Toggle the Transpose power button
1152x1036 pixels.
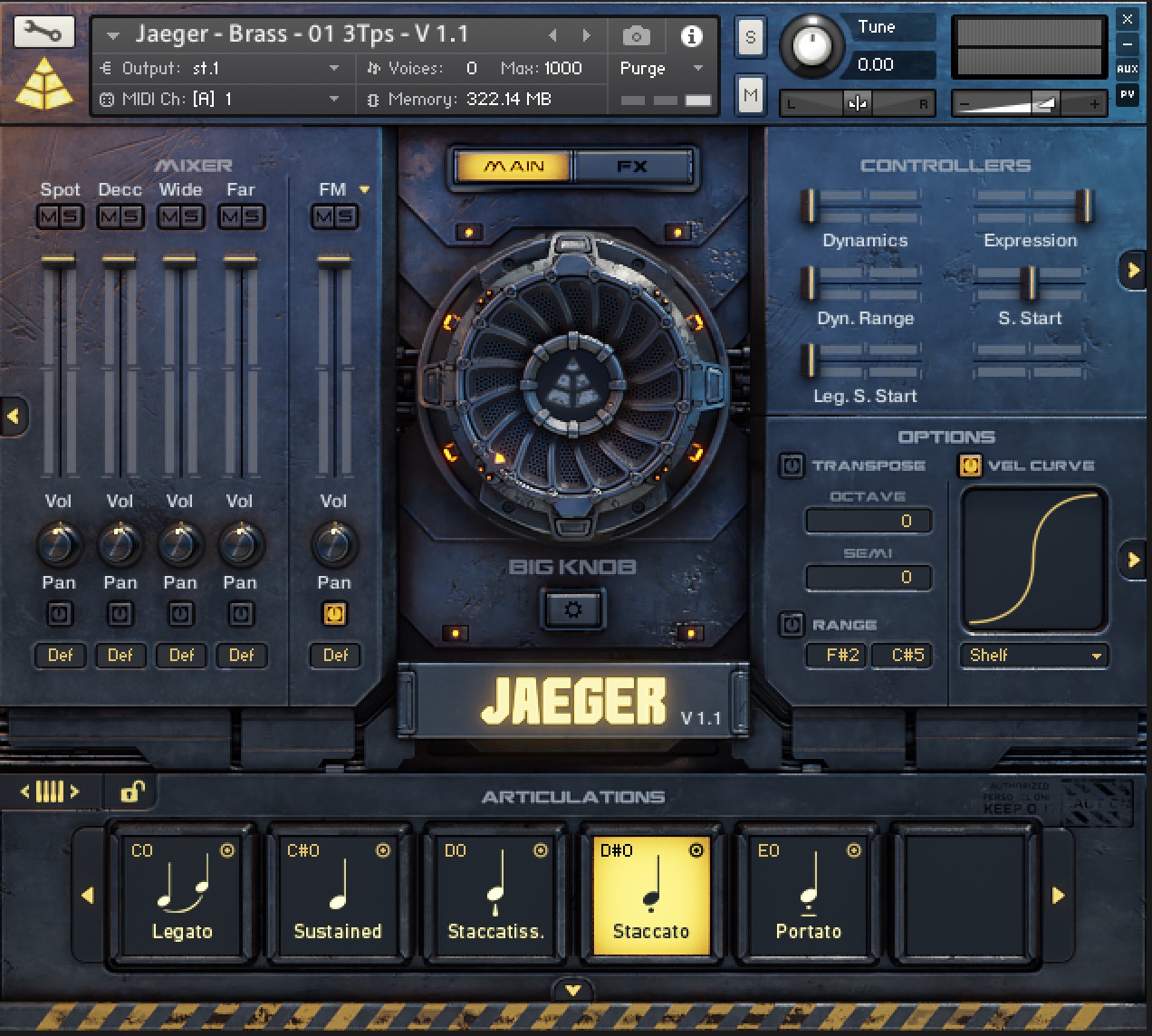click(x=792, y=465)
